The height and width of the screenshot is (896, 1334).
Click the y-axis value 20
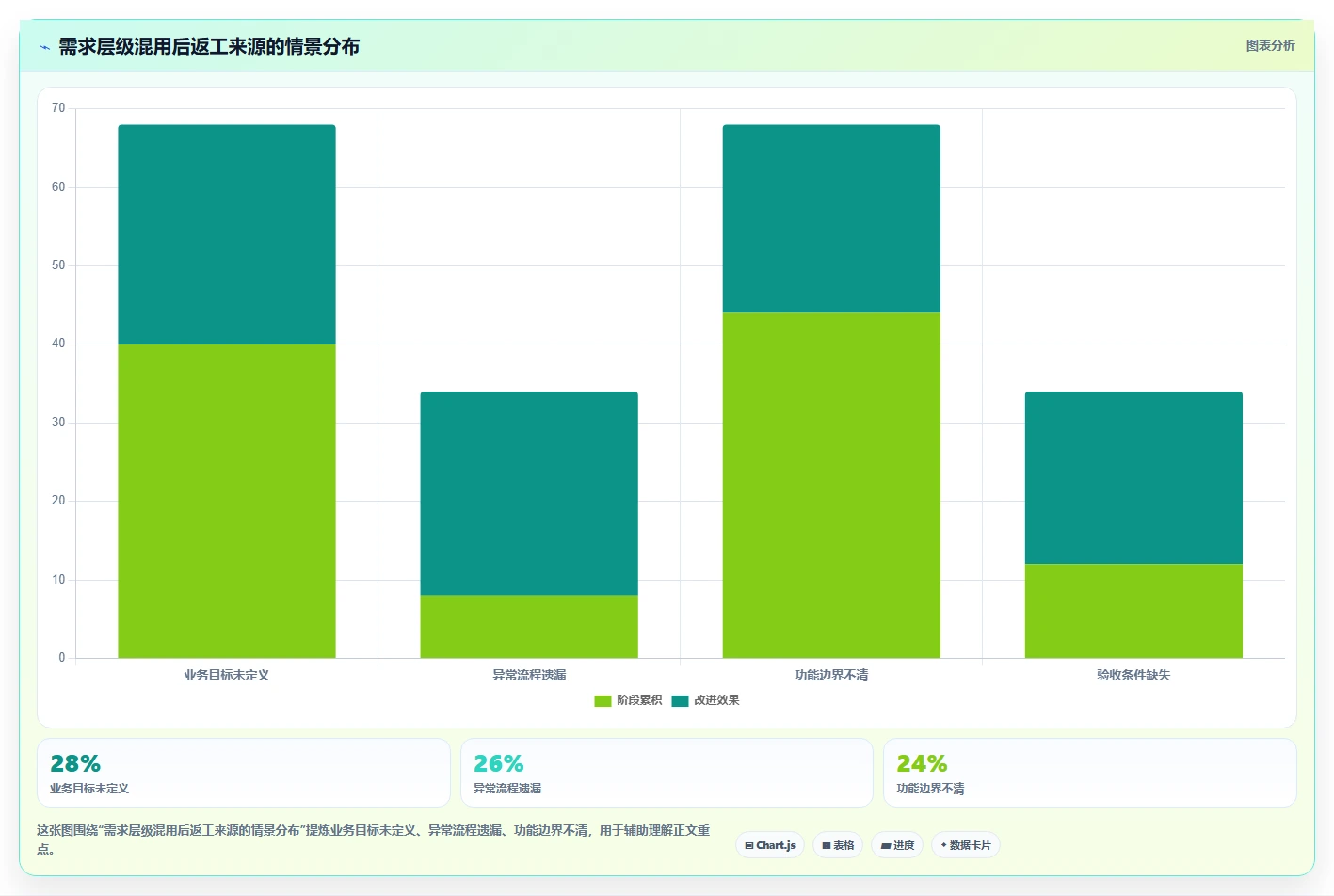[x=58, y=501]
